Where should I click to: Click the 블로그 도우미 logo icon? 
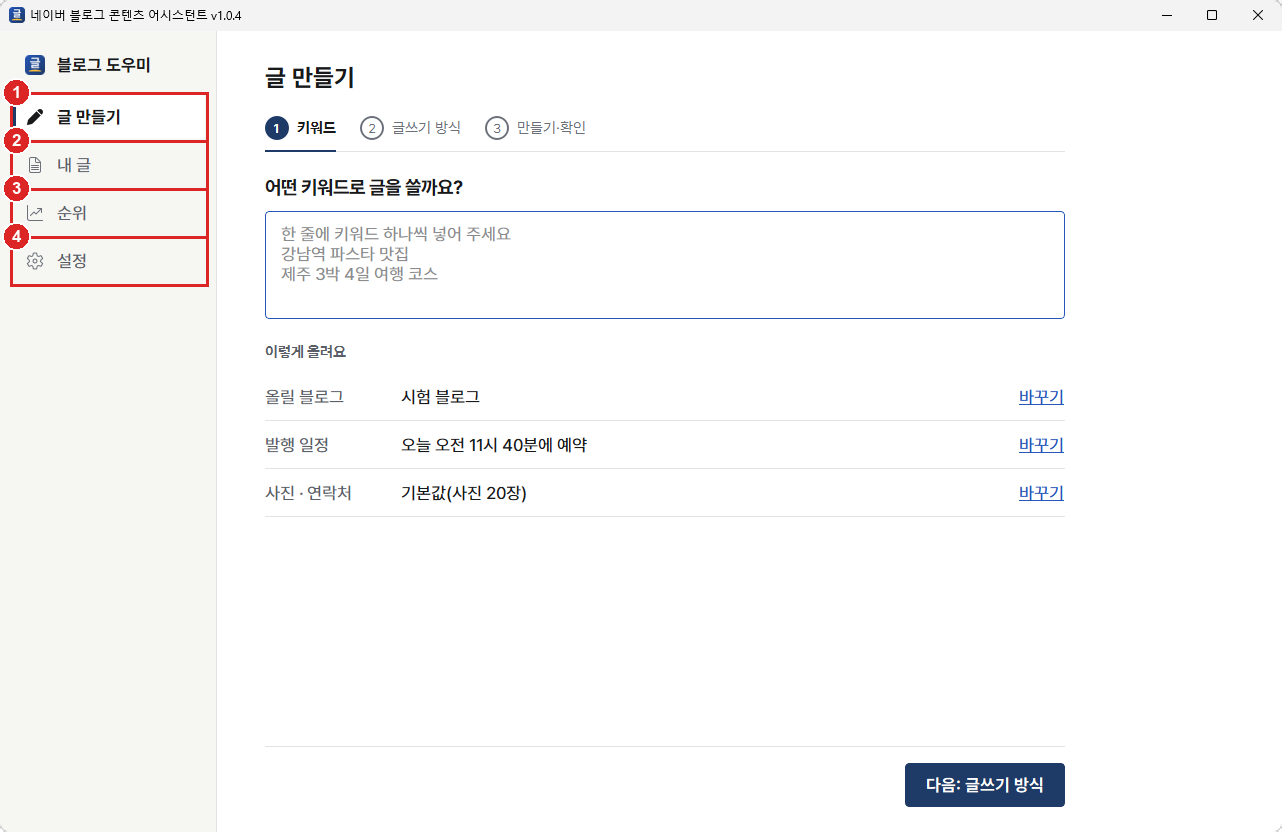click(35, 65)
